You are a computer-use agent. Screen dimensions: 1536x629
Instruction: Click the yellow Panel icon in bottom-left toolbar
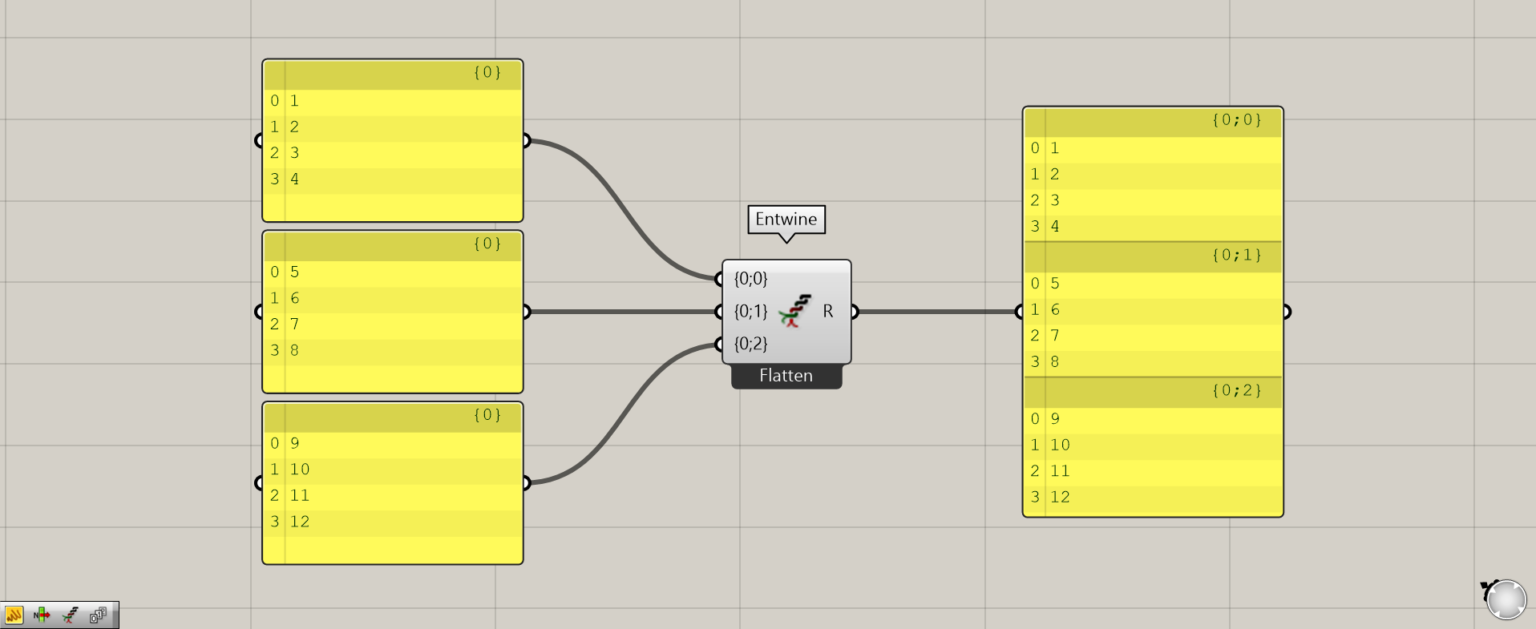point(14,615)
